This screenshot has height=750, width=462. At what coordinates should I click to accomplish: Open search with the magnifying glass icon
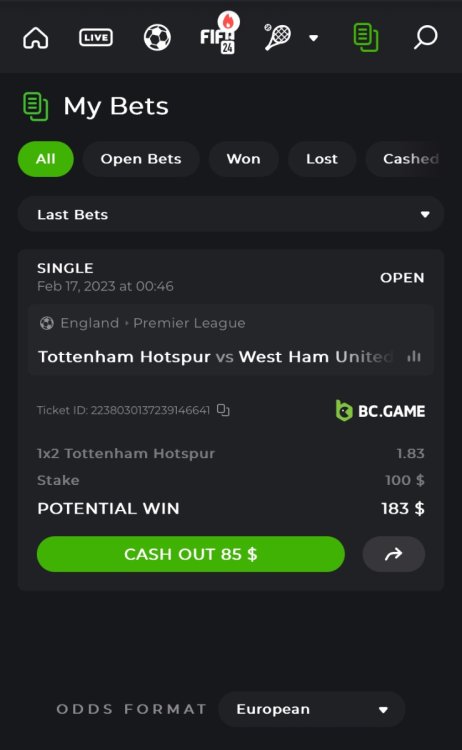click(x=425, y=37)
